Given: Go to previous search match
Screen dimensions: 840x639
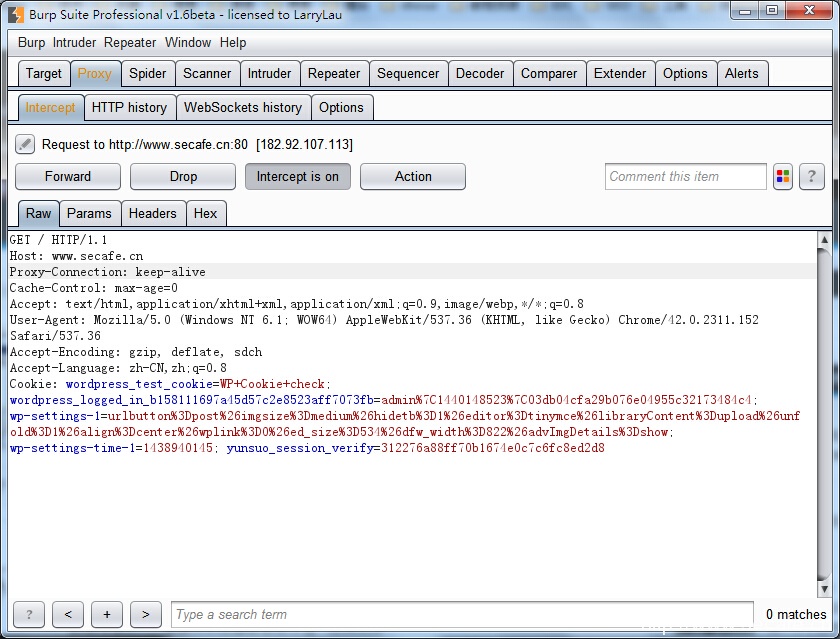Looking at the screenshot, I should 68,614.
